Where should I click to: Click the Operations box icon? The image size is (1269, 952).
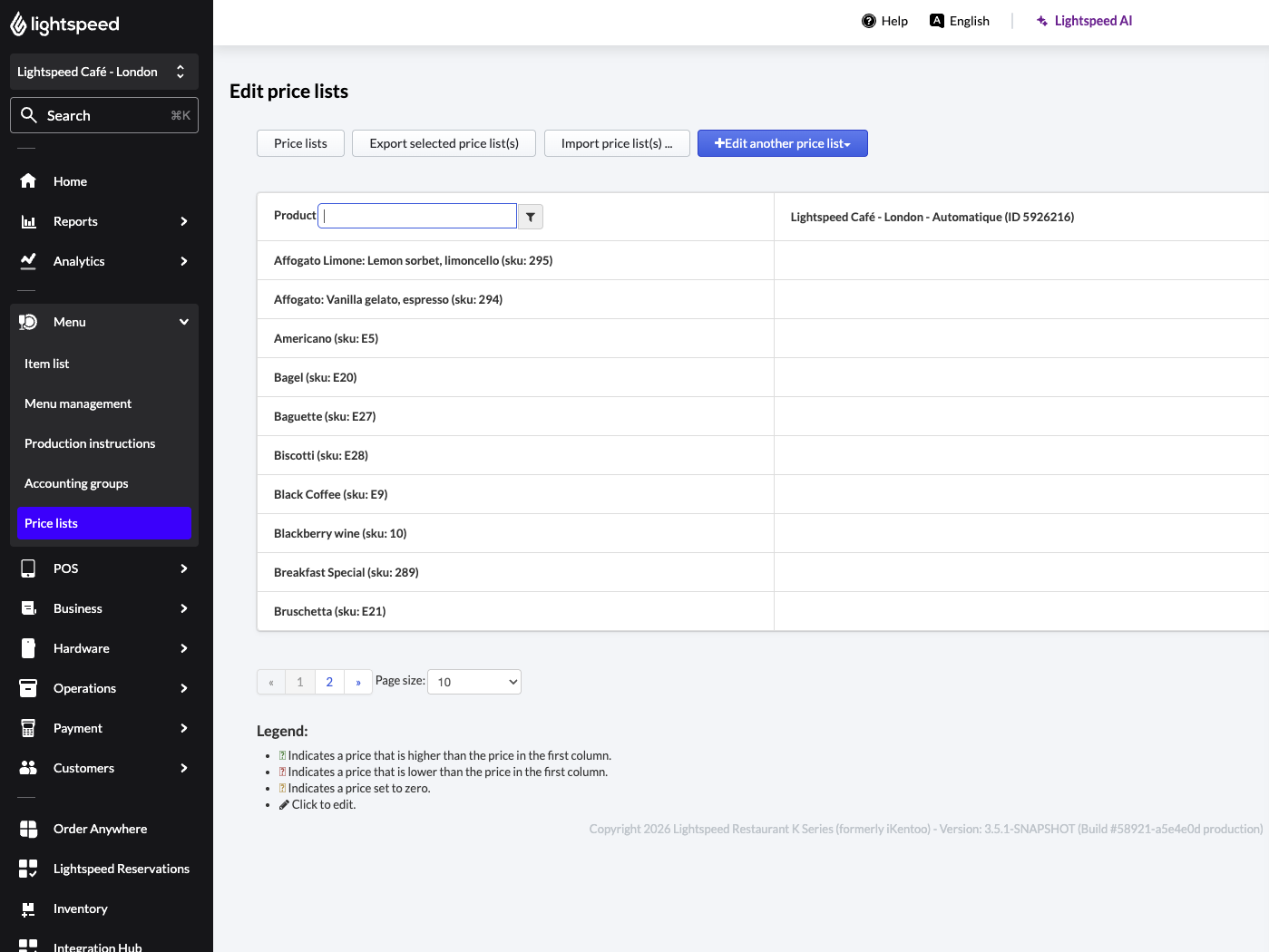click(x=28, y=688)
